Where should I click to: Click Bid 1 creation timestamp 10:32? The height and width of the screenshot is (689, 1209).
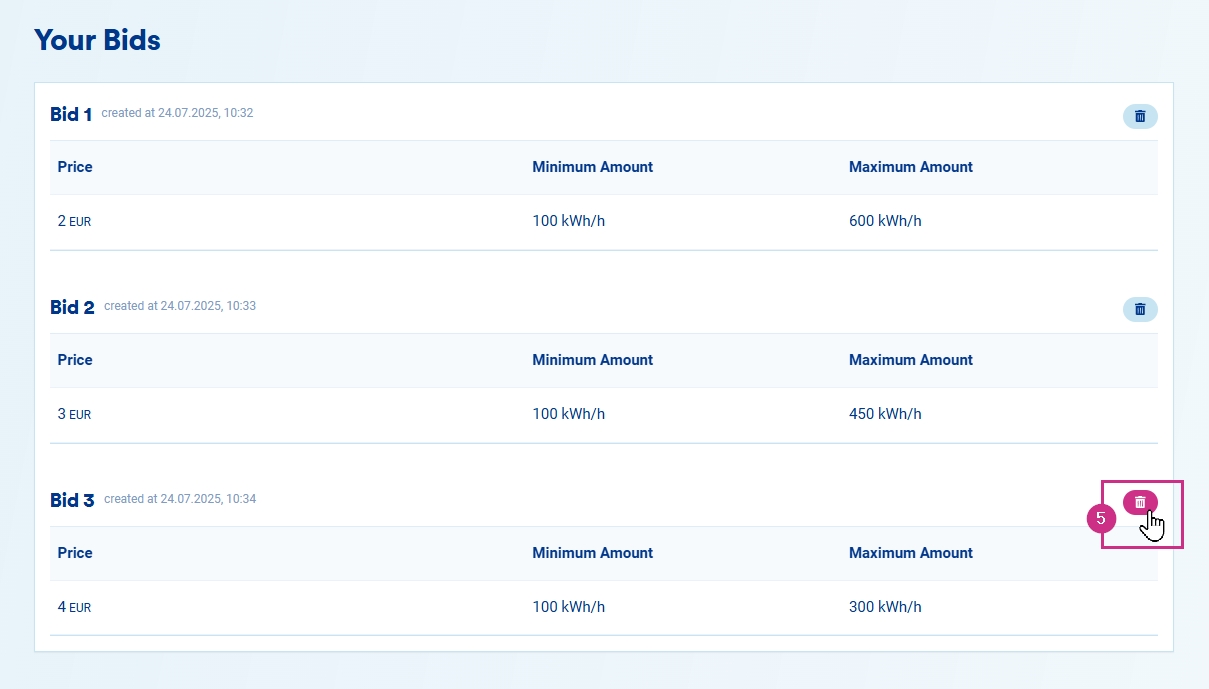(x=177, y=113)
